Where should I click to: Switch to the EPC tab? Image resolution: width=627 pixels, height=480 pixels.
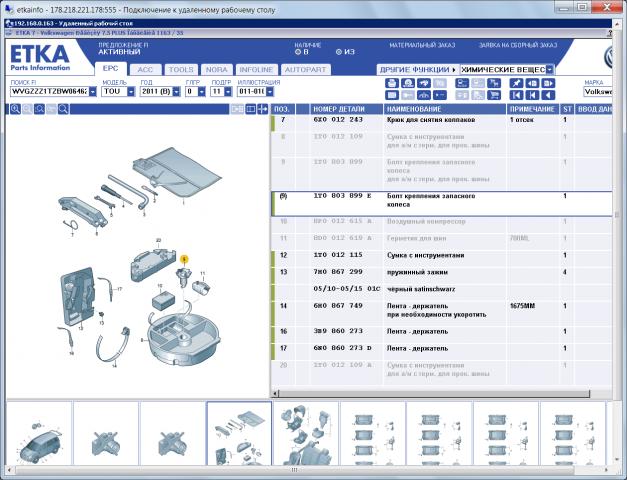tap(111, 69)
